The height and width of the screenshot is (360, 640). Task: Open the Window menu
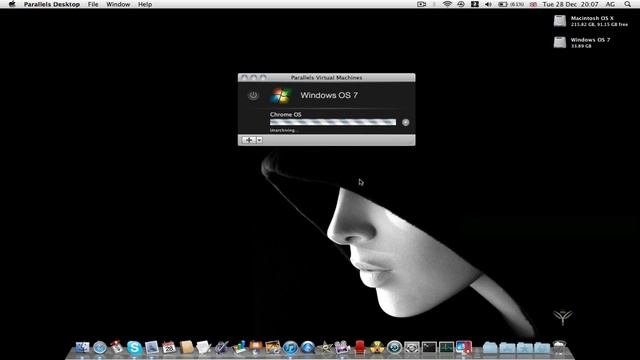point(118,4)
